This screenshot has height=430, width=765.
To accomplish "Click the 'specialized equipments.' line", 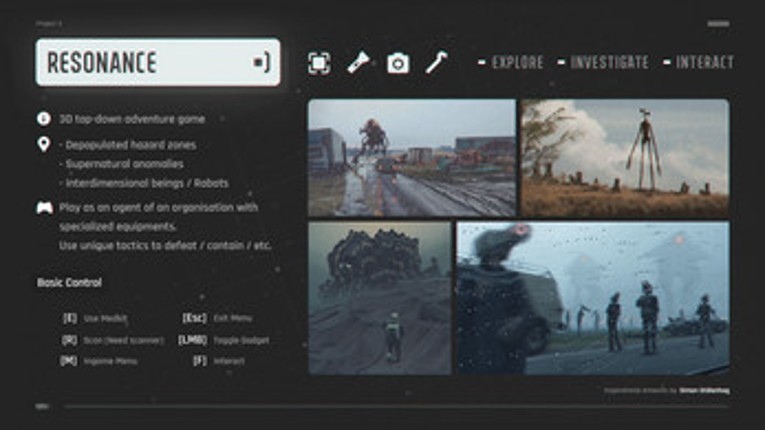I will (118, 226).
